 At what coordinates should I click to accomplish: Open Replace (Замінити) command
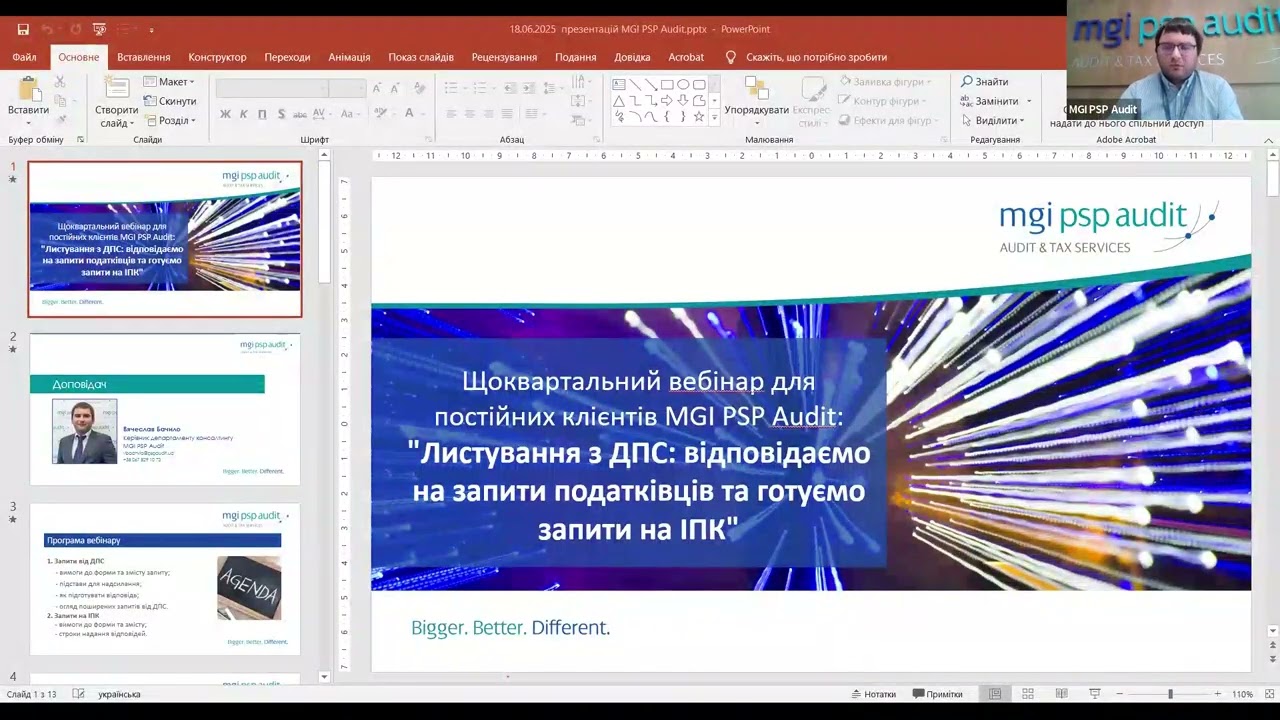pyautogui.click(x=990, y=101)
